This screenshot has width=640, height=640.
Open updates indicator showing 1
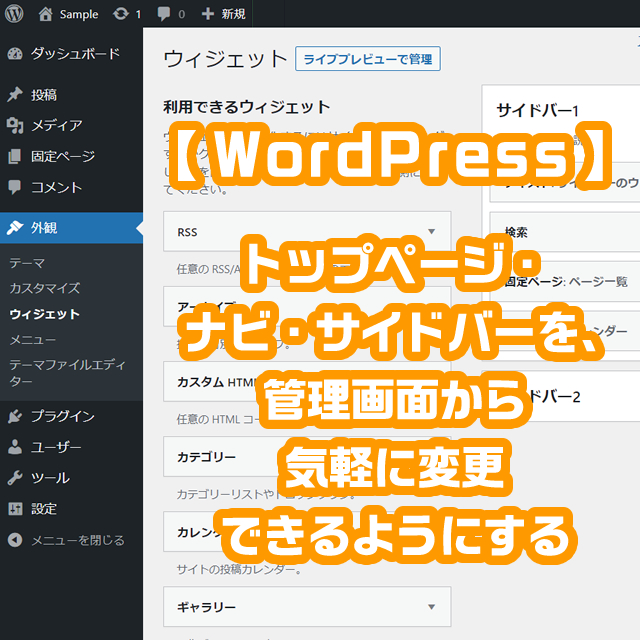127,14
